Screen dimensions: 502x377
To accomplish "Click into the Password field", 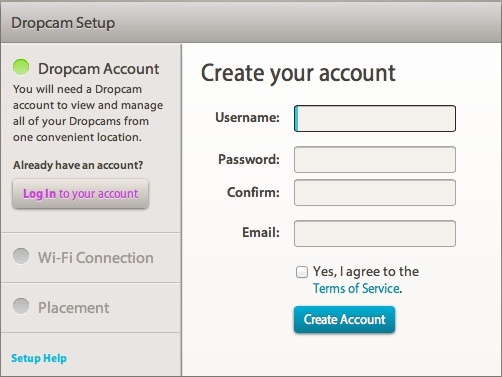I will [375, 159].
